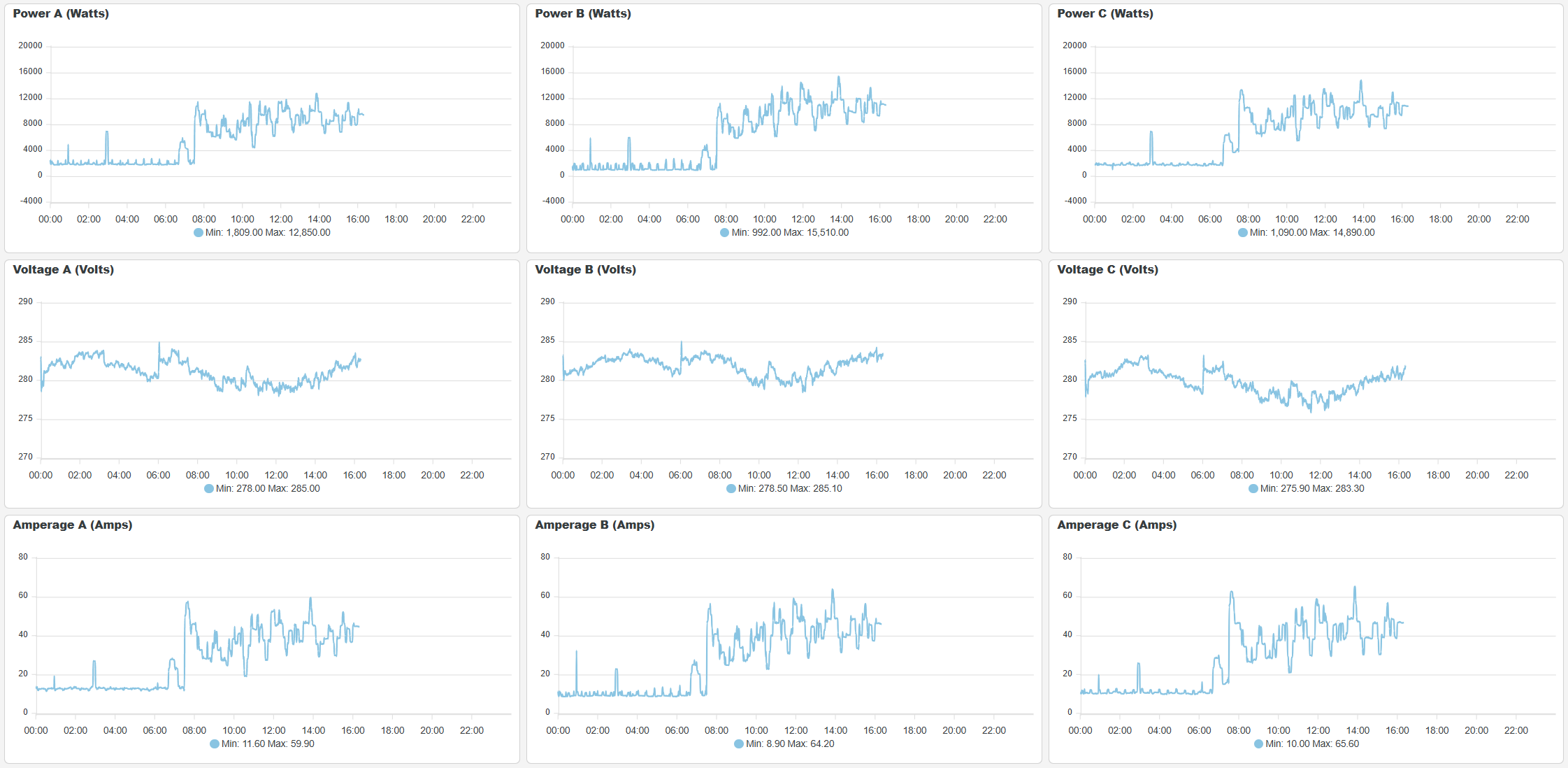Toggle series via 'Min: 8.90 Max: 64.20' legend
Screen dimensions: 1568x768
790,744
